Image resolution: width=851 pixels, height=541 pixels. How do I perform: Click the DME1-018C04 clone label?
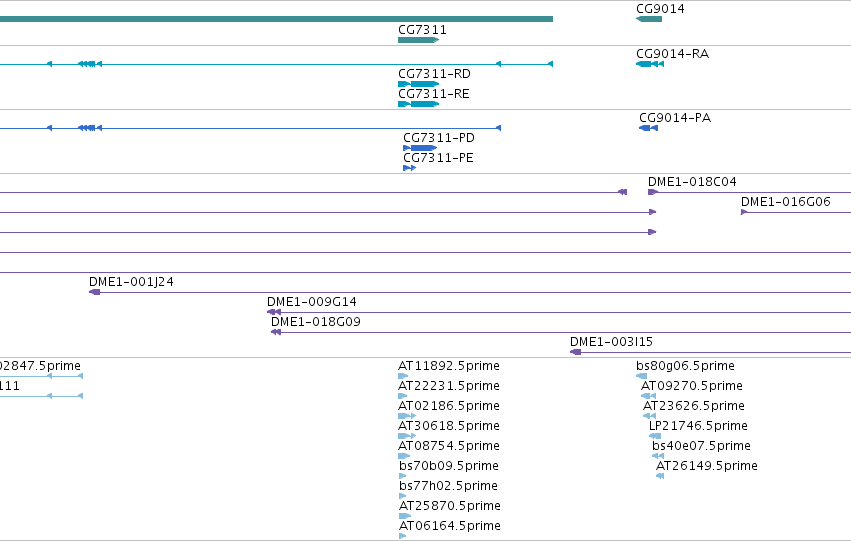coord(692,182)
